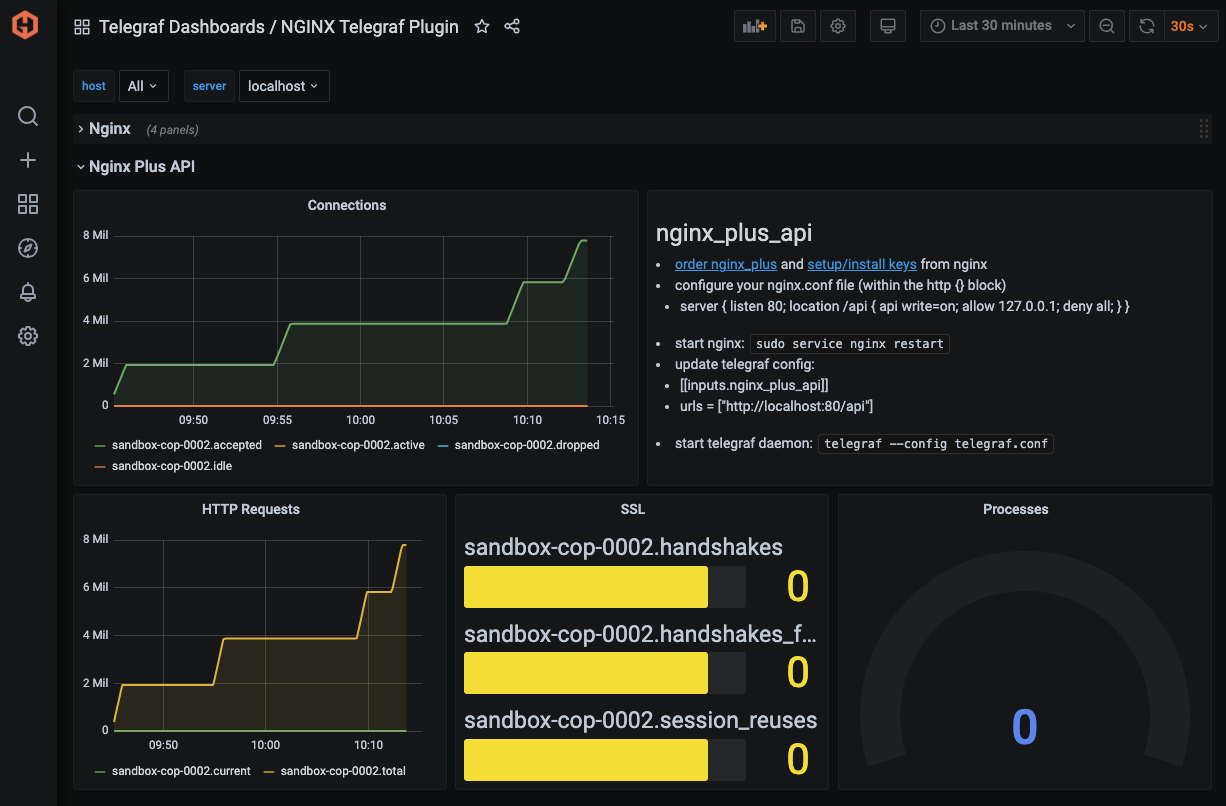This screenshot has width=1226, height=806.
Task: Open the SSL panel title menu
Action: 633,509
